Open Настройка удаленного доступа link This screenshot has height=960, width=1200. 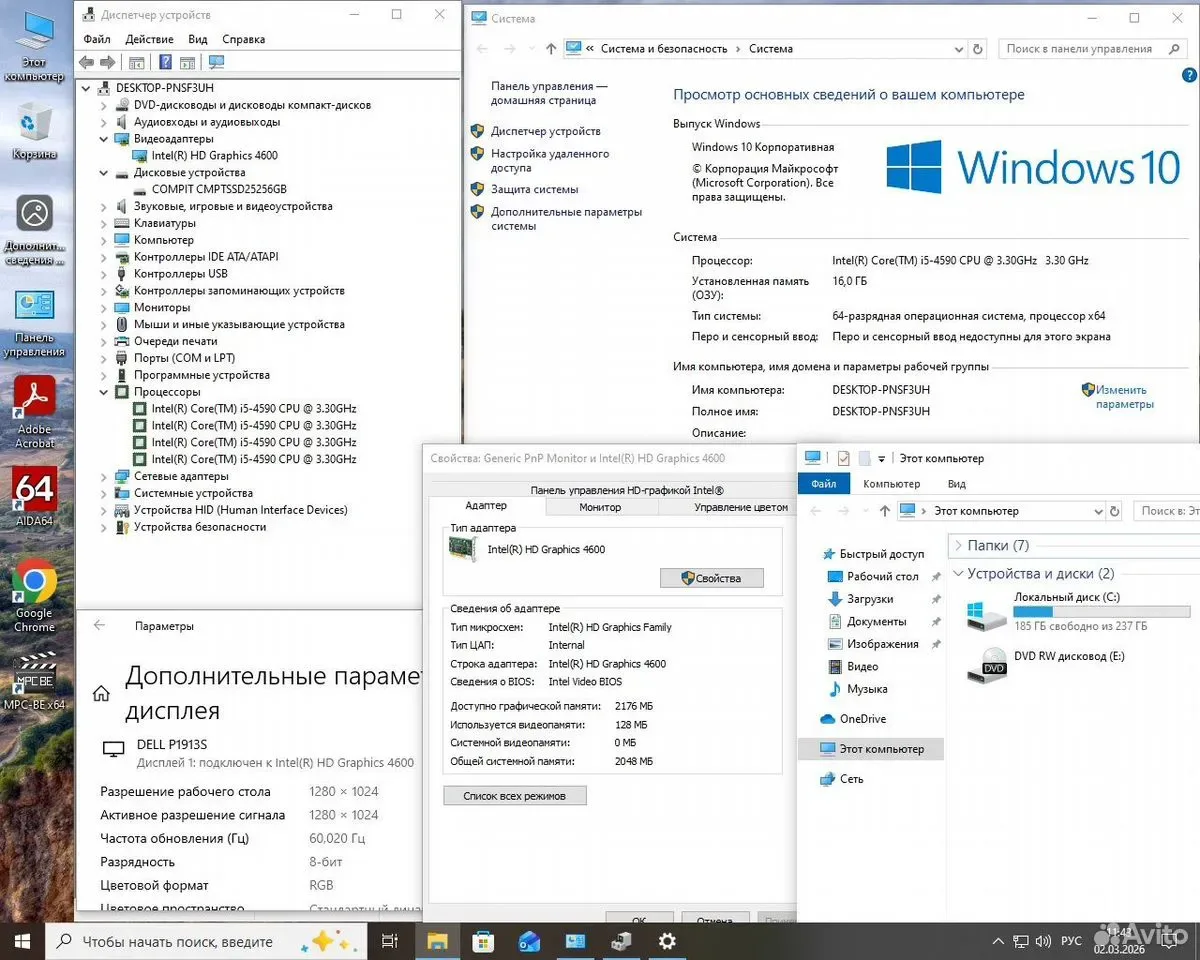click(549, 161)
